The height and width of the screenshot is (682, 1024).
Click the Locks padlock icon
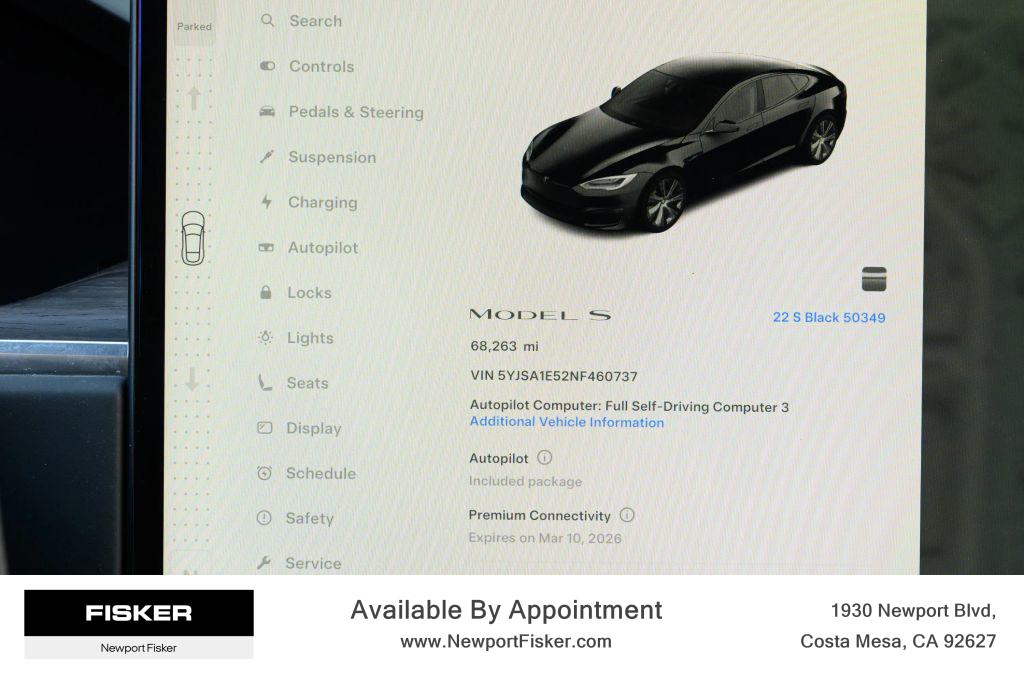266,292
